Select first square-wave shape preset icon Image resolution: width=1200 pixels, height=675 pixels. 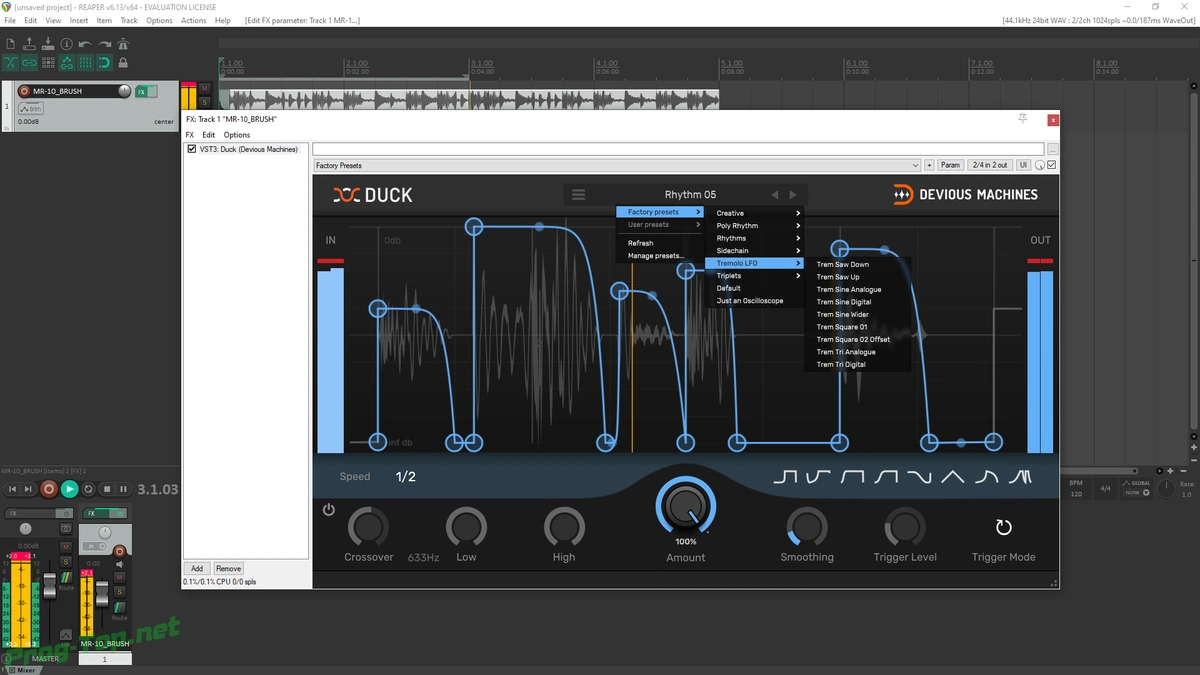coord(785,477)
